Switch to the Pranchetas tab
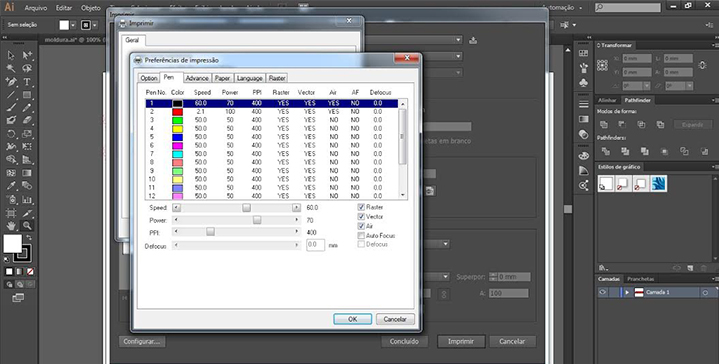 [641, 279]
